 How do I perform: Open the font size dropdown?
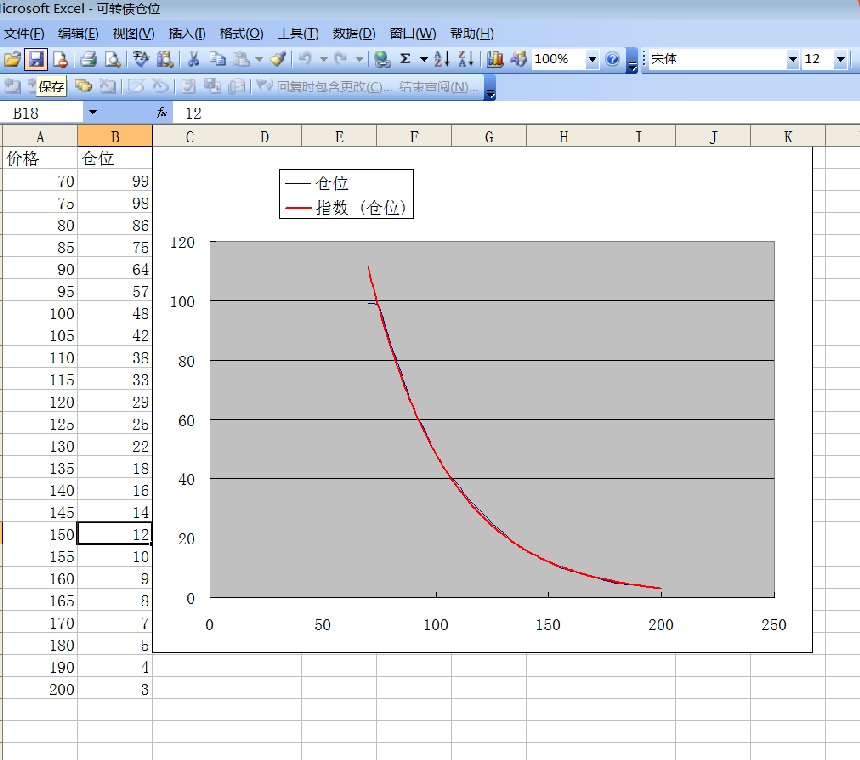coord(839,60)
